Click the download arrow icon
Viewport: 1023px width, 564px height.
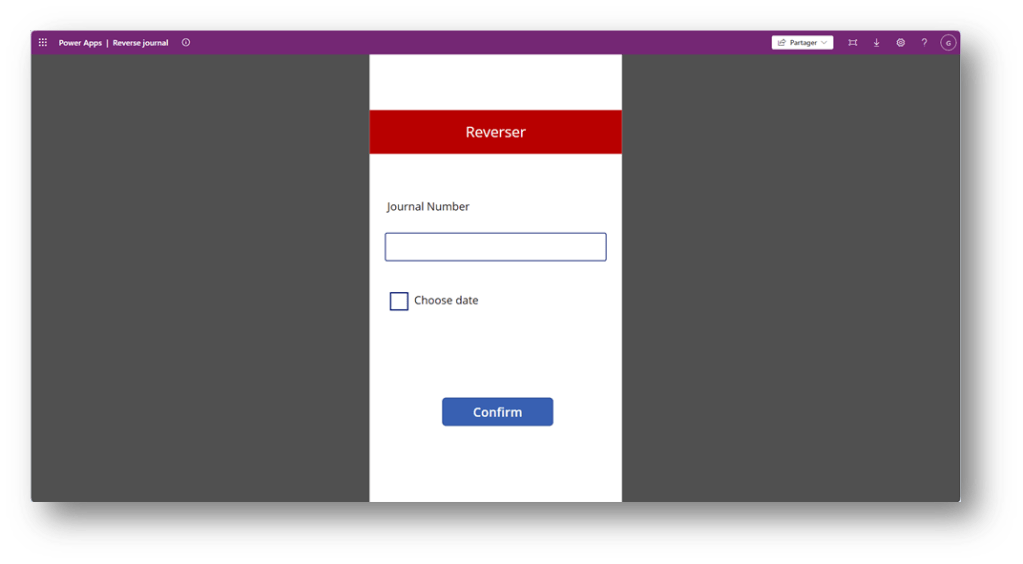[876, 43]
